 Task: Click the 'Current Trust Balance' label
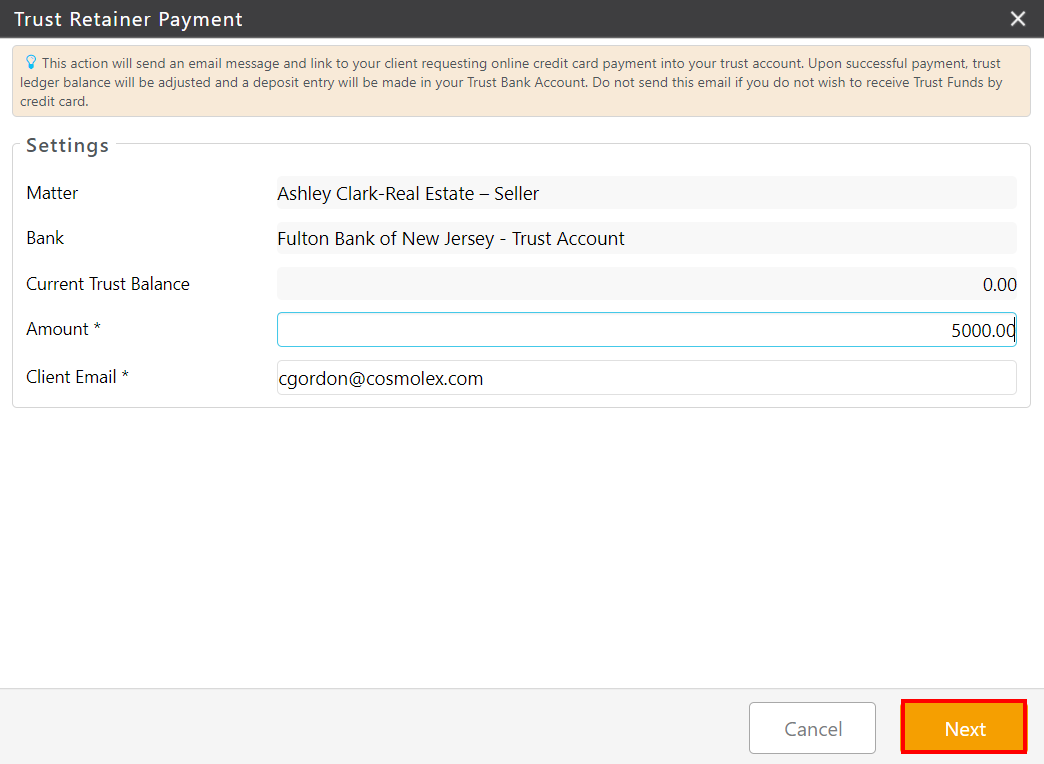point(108,284)
